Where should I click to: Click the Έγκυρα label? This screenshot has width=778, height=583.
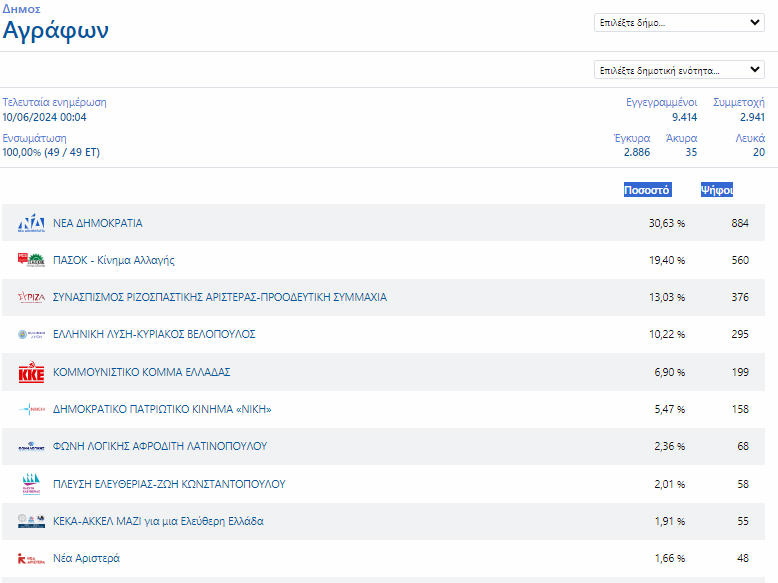[632, 138]
